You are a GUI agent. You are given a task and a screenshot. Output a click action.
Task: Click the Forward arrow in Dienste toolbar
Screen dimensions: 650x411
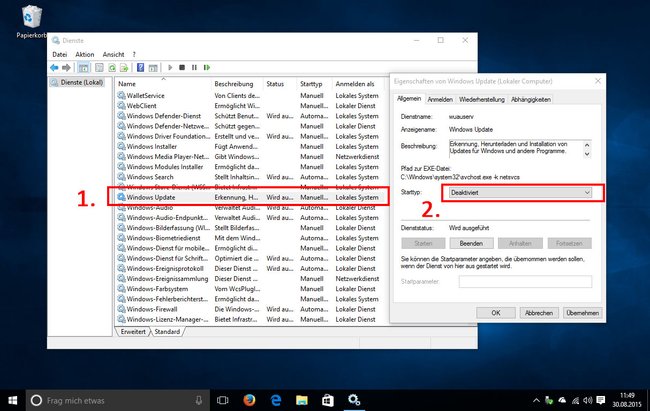(66, 67)
